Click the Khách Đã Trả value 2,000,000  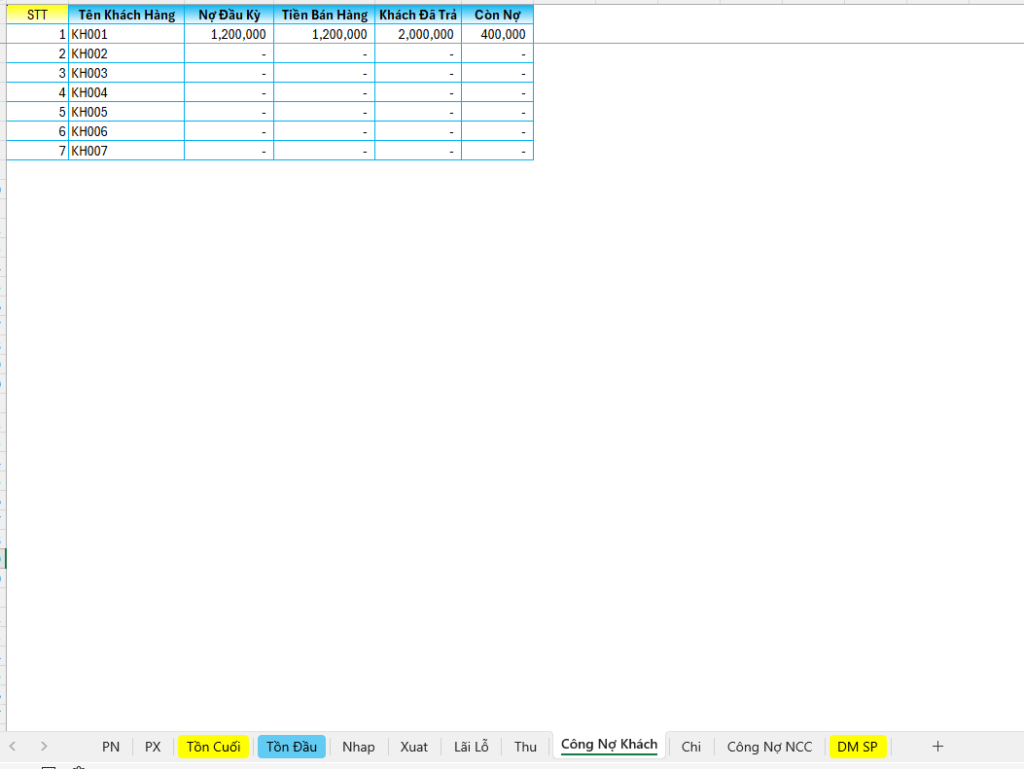point(418,34)
